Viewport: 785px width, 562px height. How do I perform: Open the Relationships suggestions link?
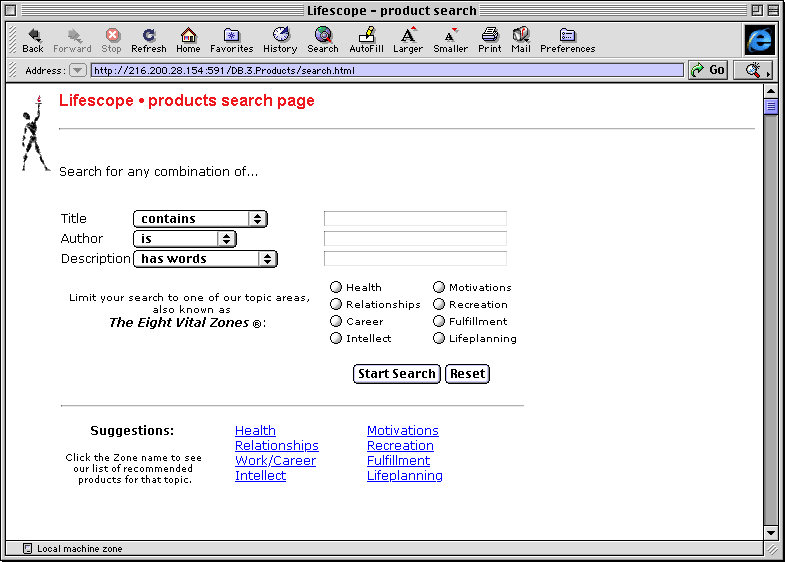(x=277, y=445)
